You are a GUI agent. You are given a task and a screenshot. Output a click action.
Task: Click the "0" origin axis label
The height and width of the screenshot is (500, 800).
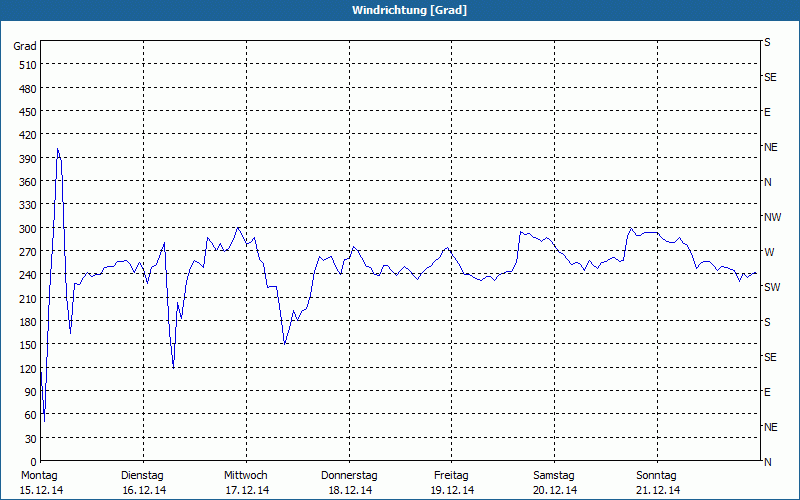34,462
